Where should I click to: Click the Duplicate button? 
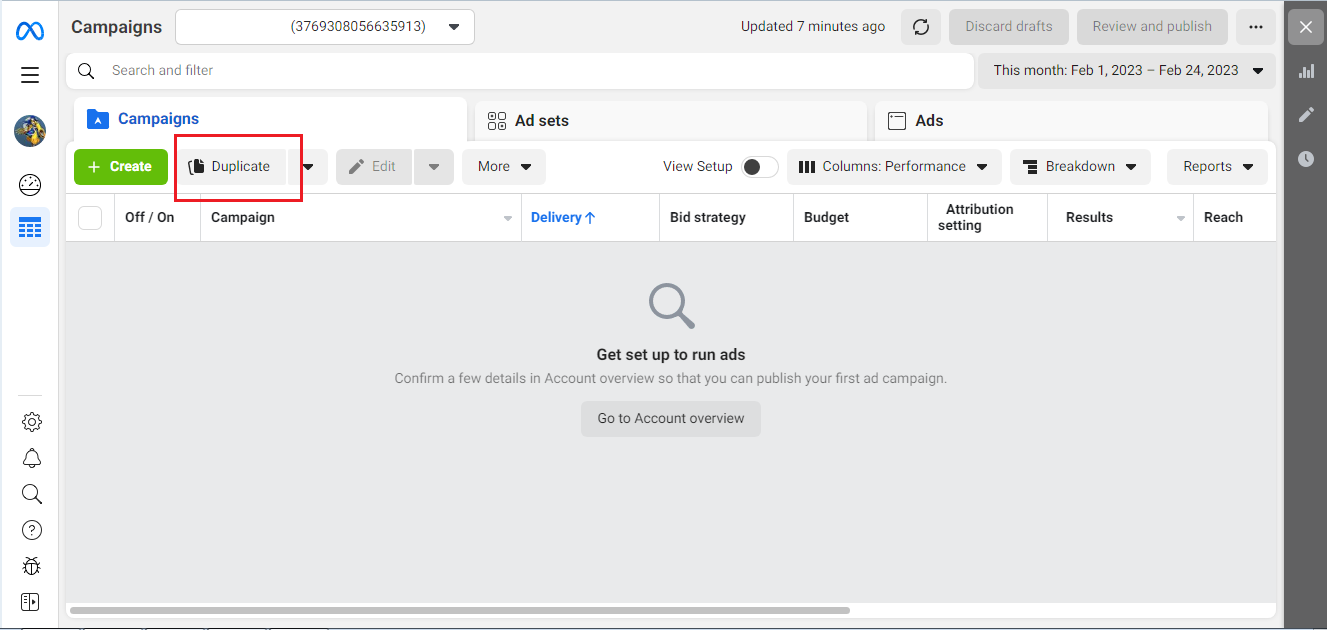pyautogui.click(x=231, y=167)
